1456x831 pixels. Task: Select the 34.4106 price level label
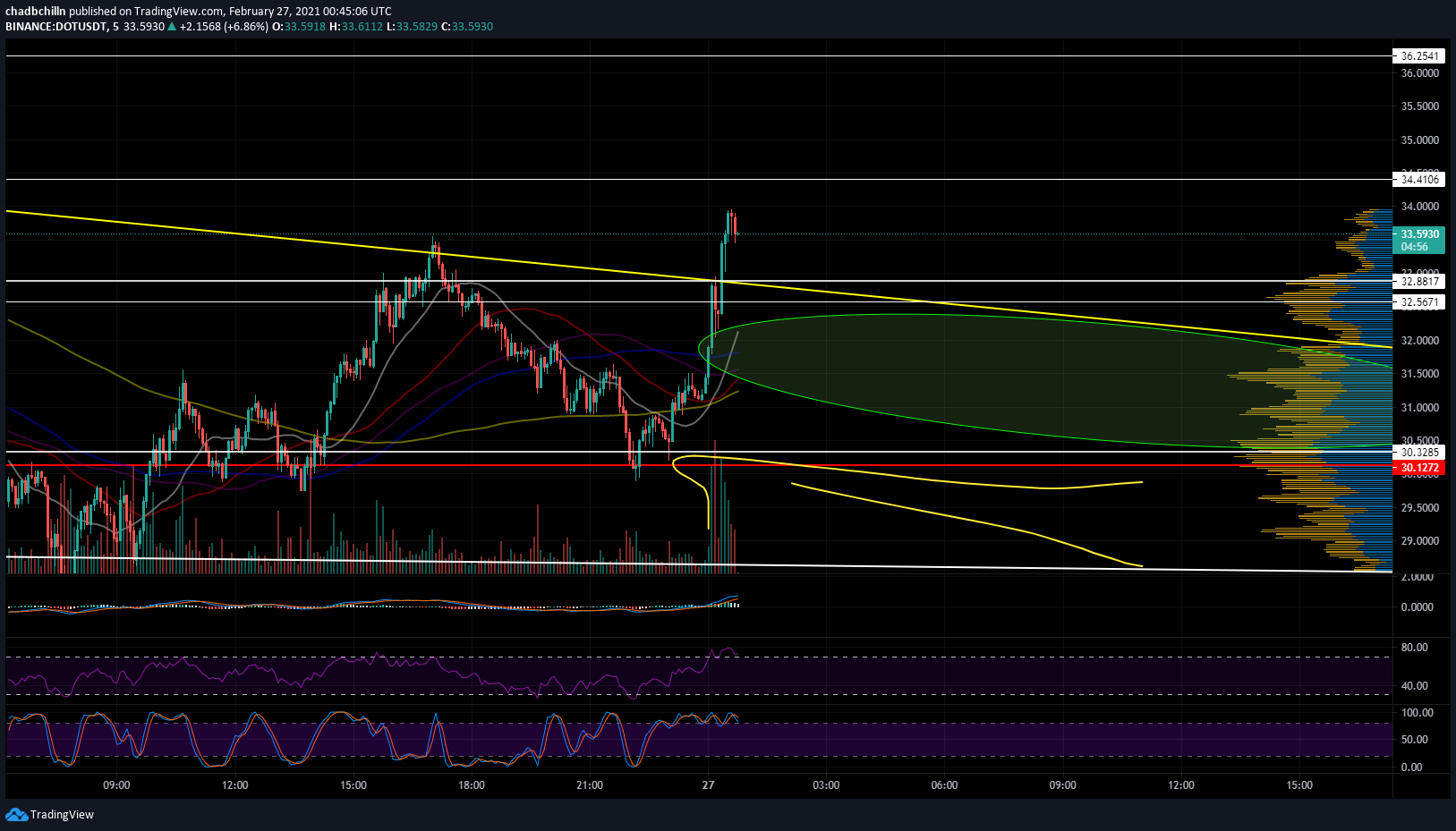[1419, 180]
